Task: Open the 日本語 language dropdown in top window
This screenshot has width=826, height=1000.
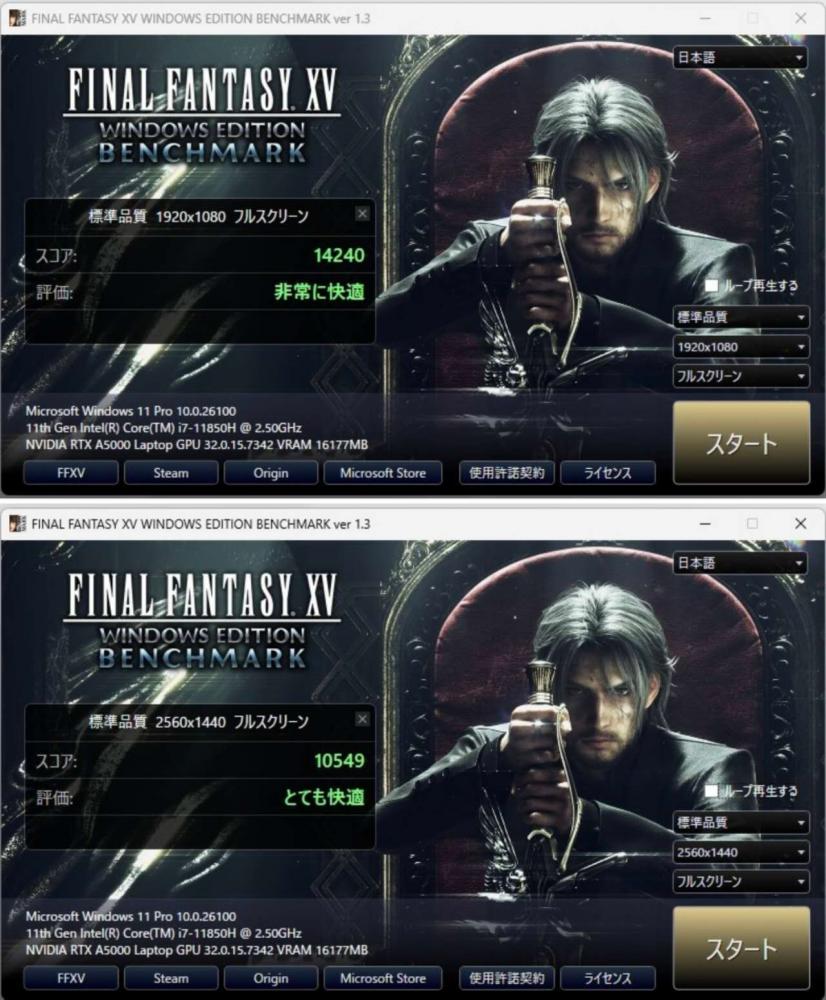Action: click(740, 57)
